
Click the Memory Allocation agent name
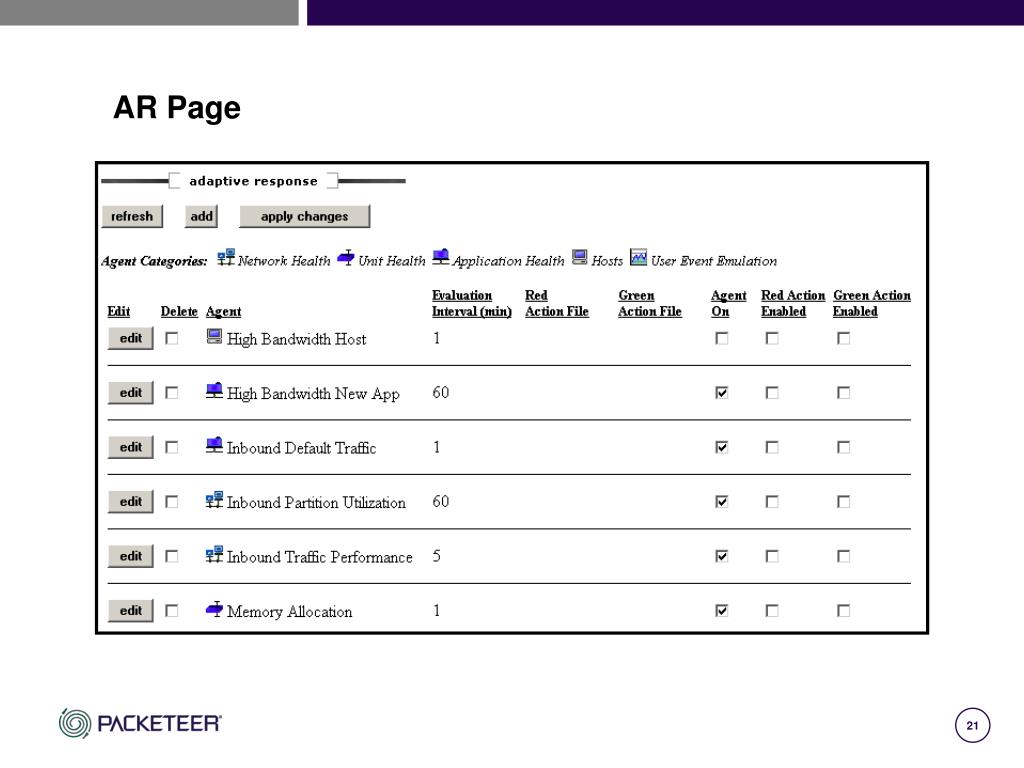coord(289,611)
